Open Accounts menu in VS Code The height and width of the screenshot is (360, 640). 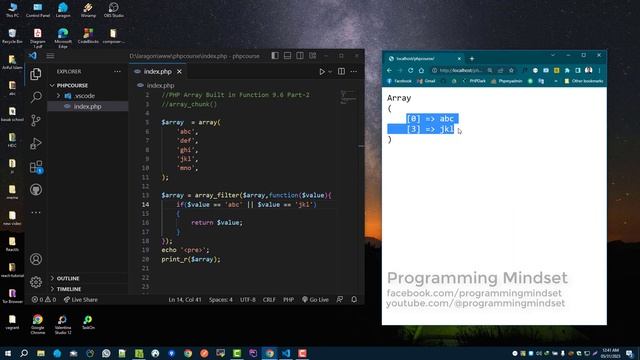[x=36, y=259]
